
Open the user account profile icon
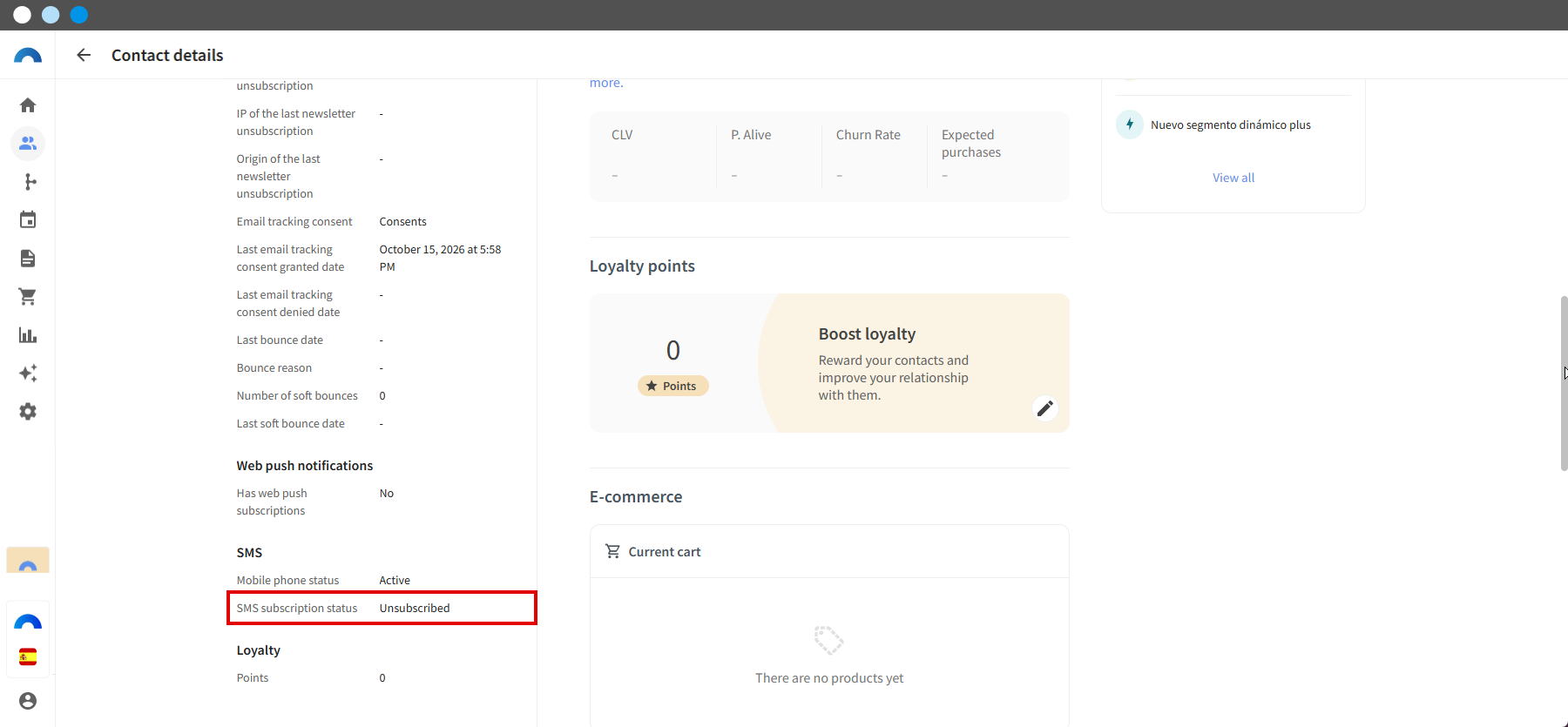(28, 701)
